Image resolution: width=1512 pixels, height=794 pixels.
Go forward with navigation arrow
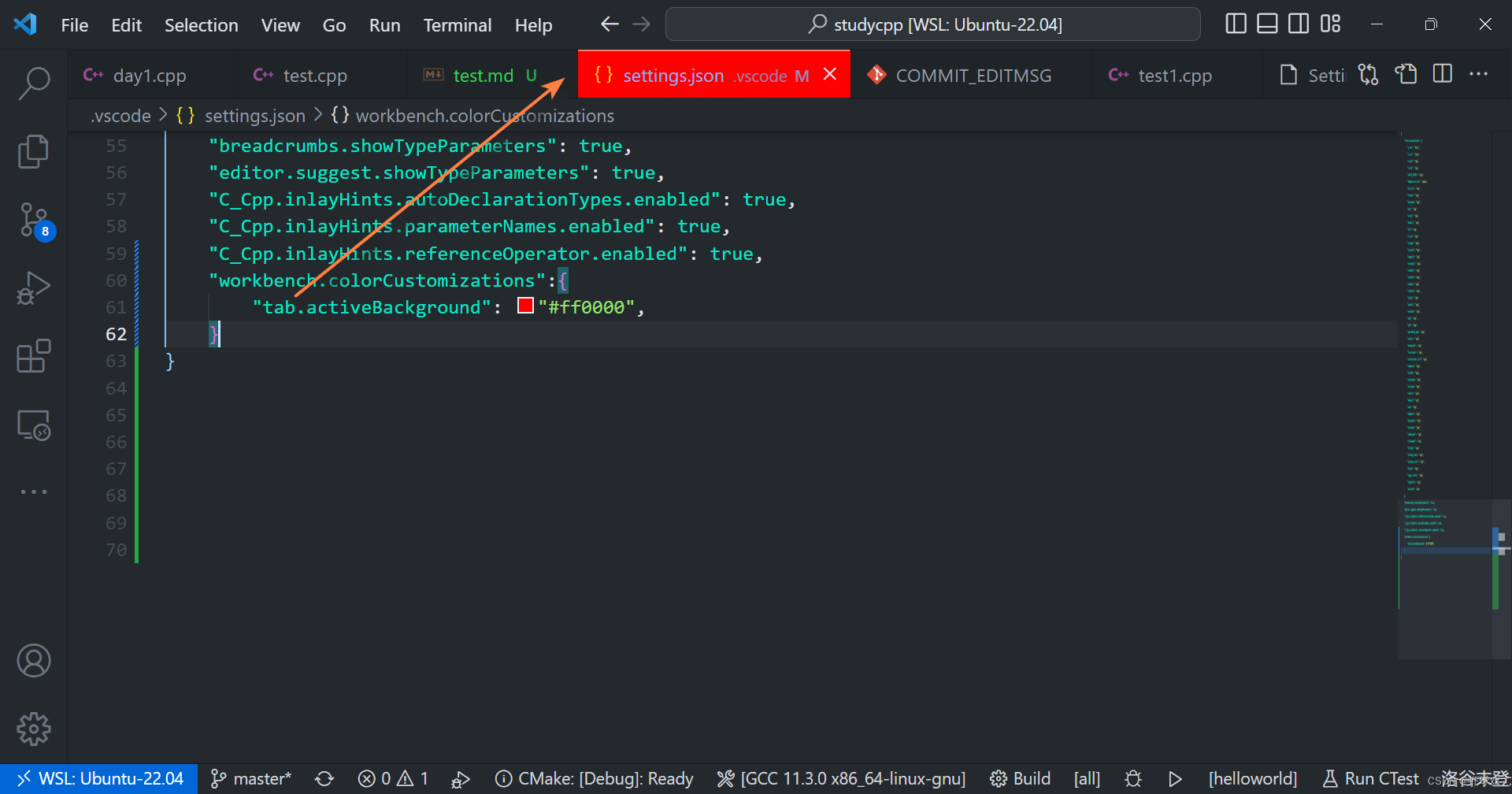[x=642, y=24]
